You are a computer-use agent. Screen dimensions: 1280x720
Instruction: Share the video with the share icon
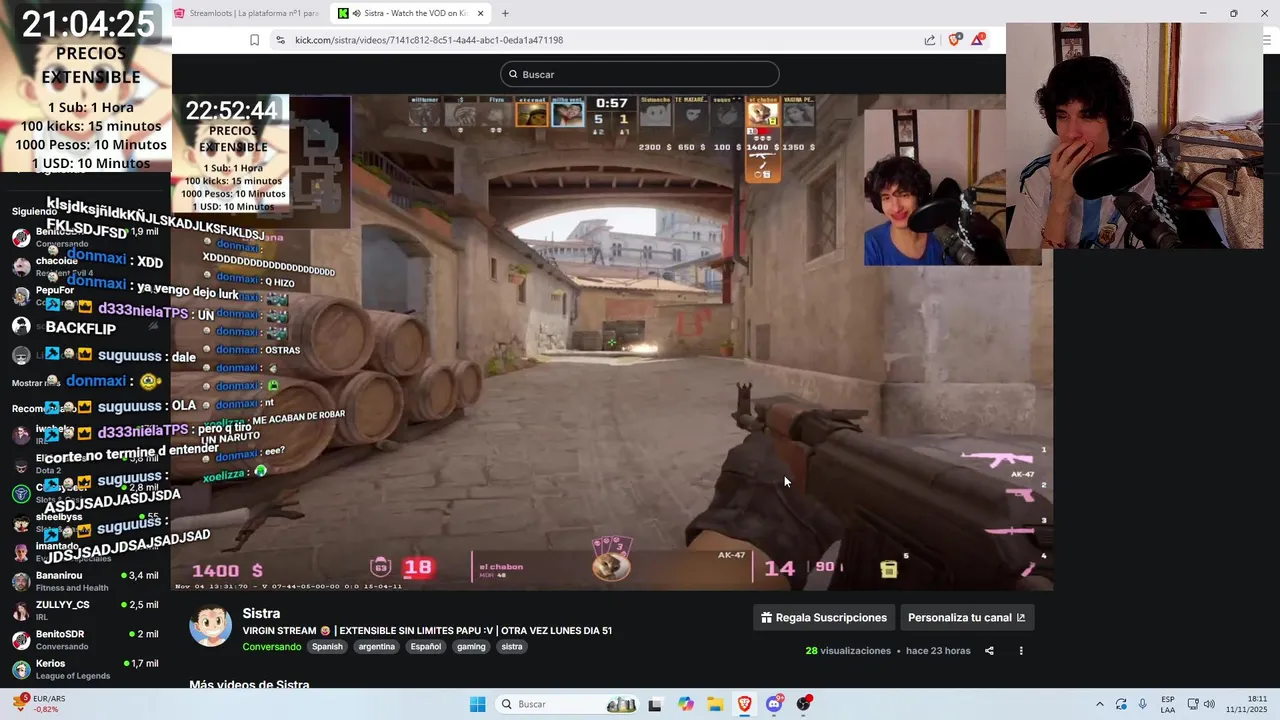point(989,651)
